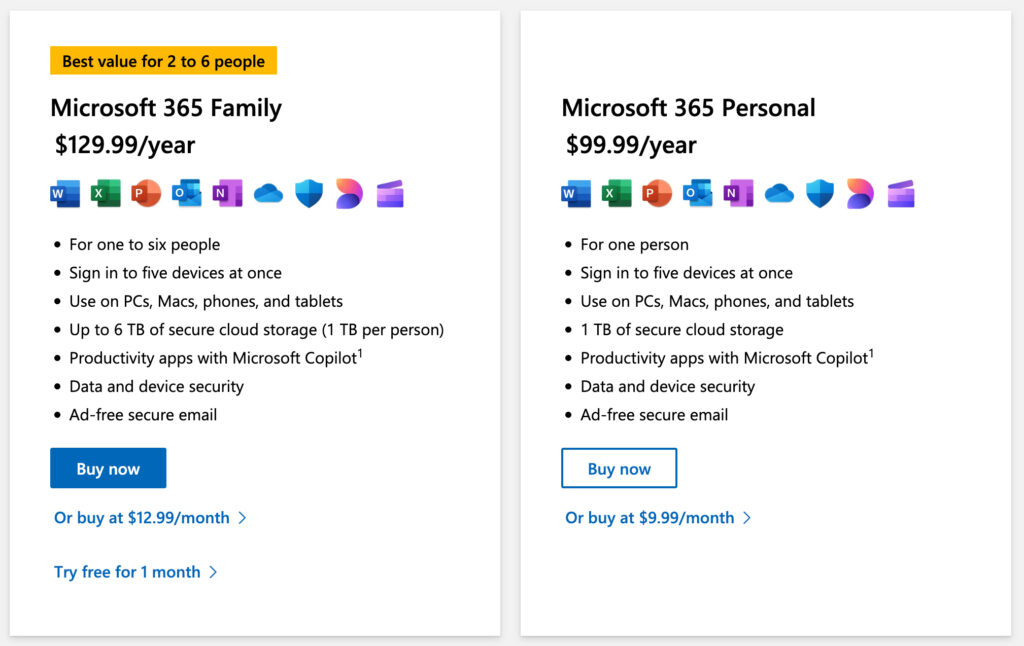Click the Excel icon under Microsoft 365 Family

pyautogui.click(x=106, y=193)
